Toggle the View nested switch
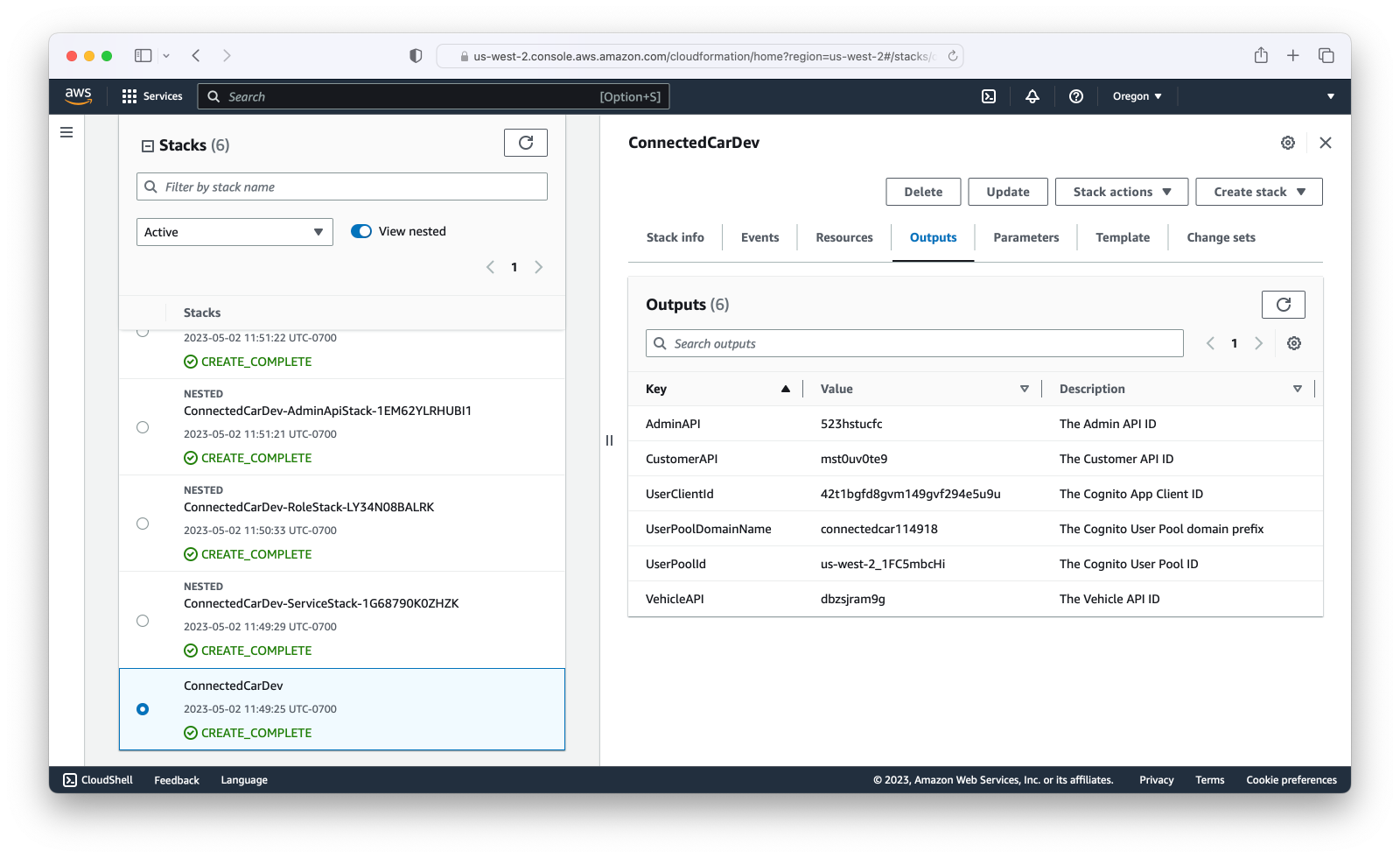 click(x=361, y=231)
